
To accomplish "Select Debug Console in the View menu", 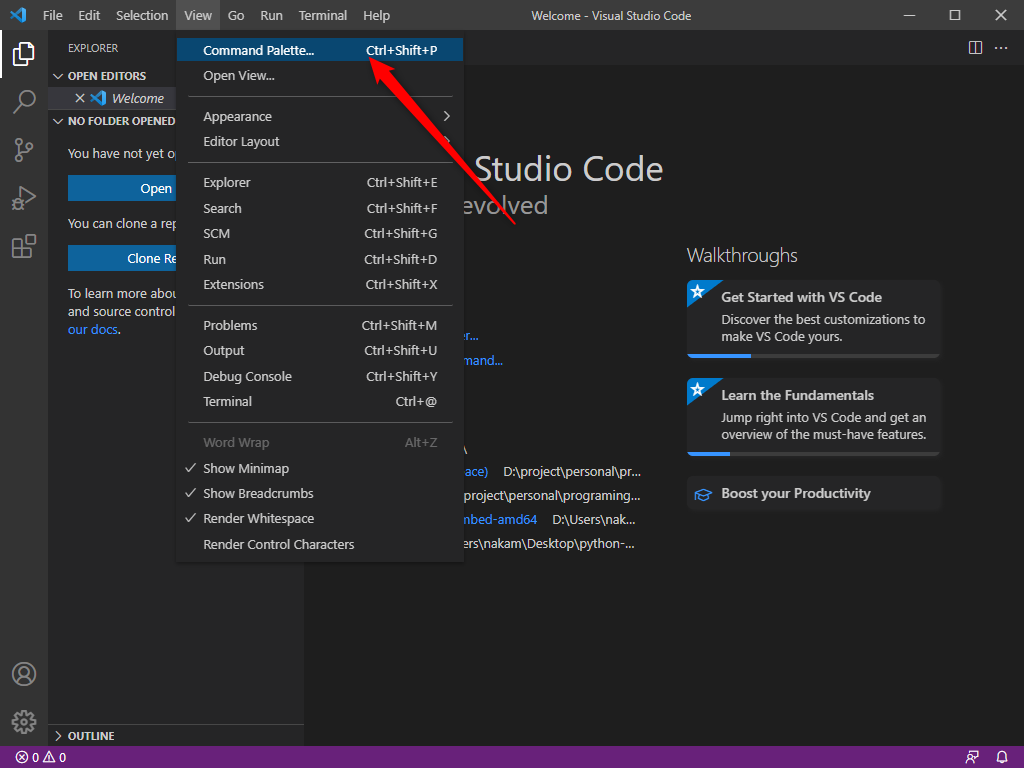I will point(320,376).
